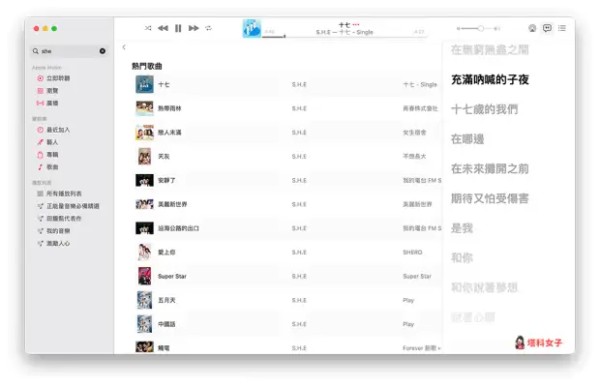
Task: Click the 安靜了 album thumbnail
Action: [x=145, y=180]
